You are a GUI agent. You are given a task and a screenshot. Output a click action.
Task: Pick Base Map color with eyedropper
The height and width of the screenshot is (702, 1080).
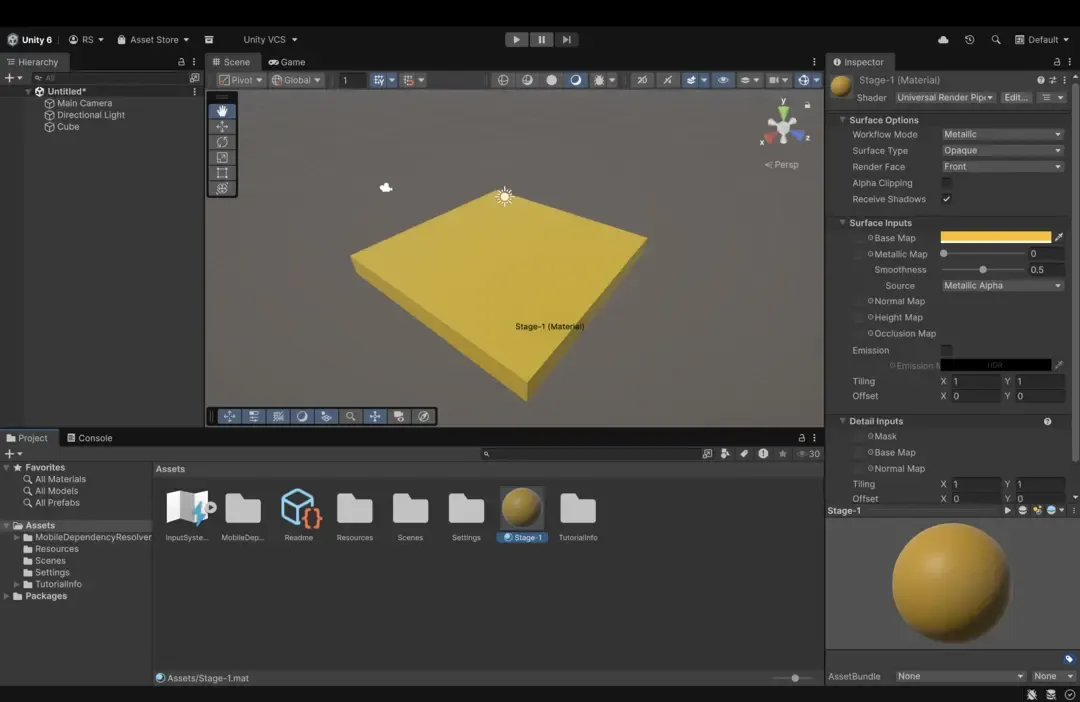1059,238
